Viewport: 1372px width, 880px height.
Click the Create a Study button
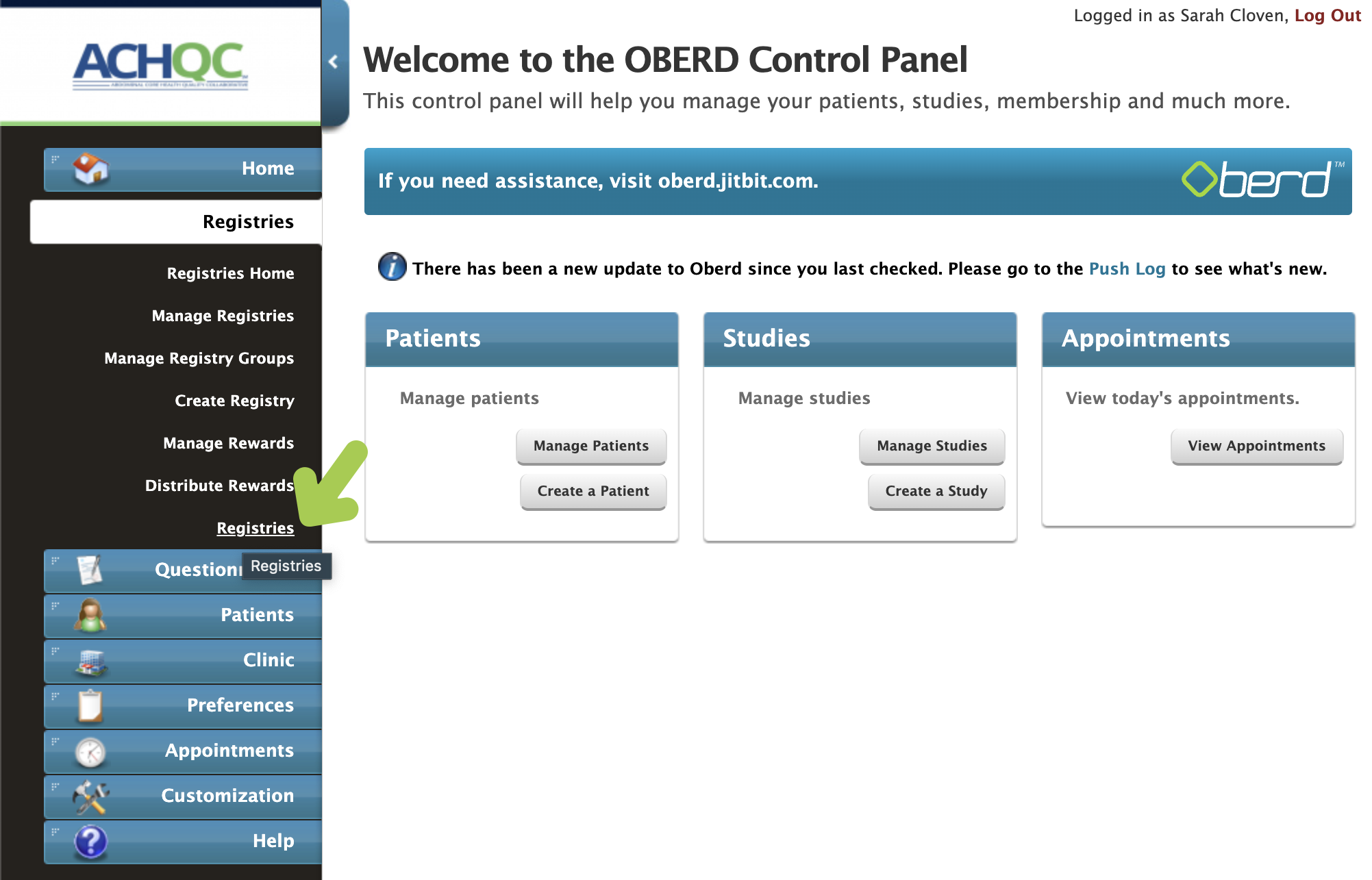936,491
